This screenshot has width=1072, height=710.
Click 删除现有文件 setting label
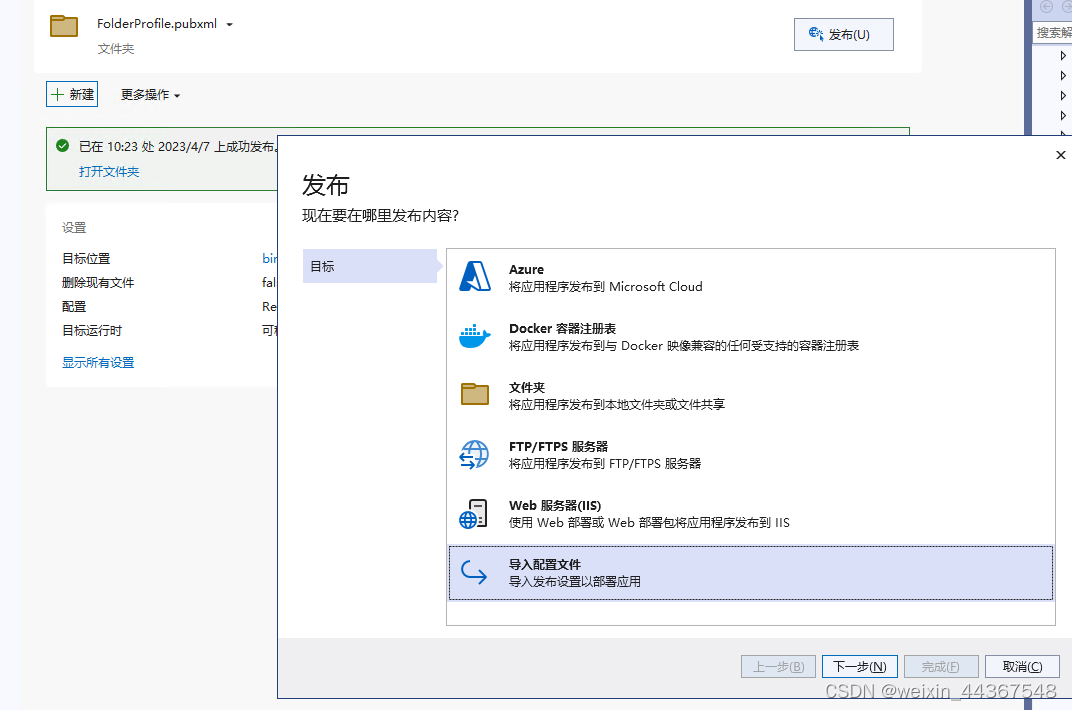(x=98, y=282)
